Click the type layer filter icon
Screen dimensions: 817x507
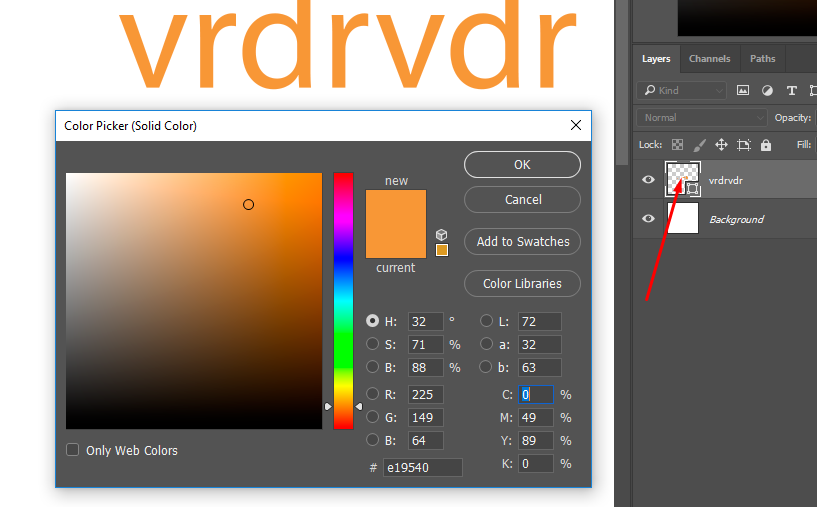(791, 91)
